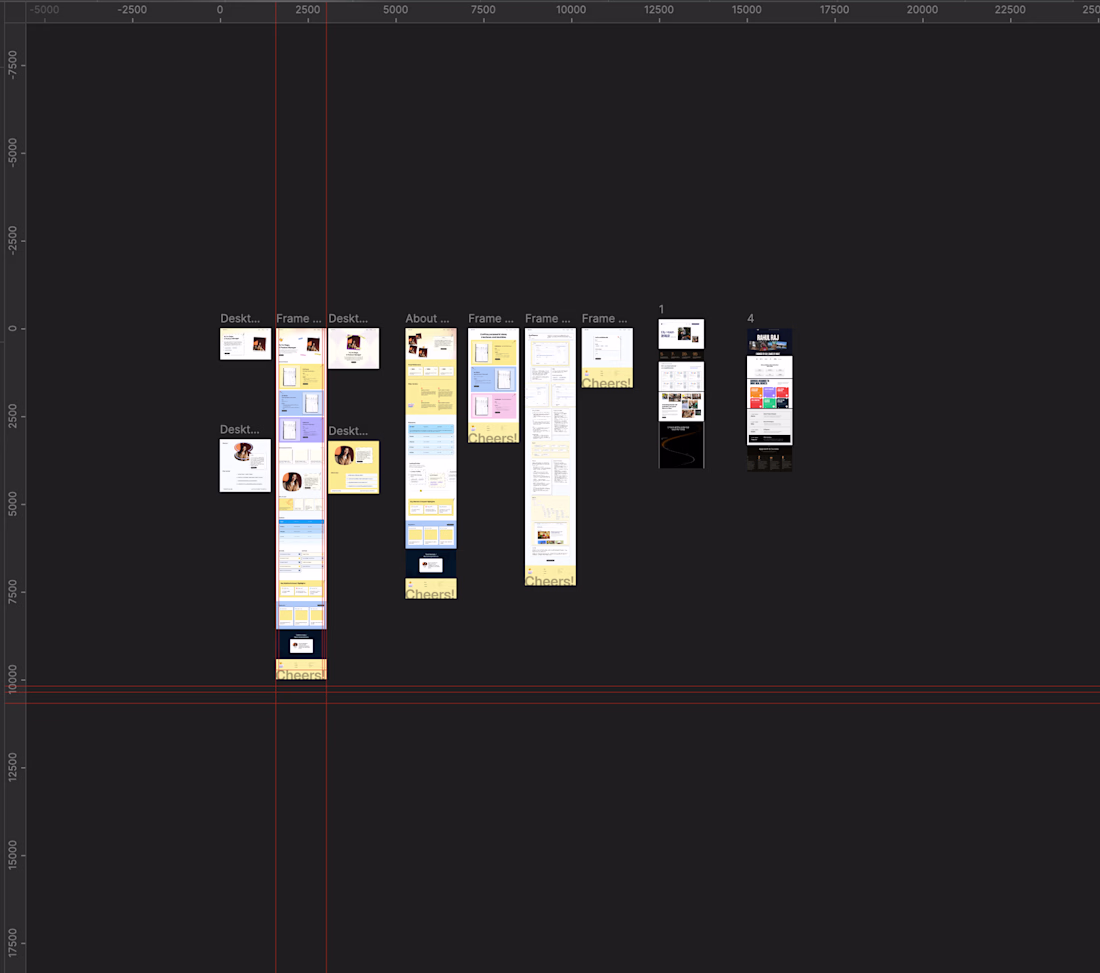Select the pink gradient desktop frame thumbnail
The height and width of the screenshot is (973, 1100).
pos(354,349)
